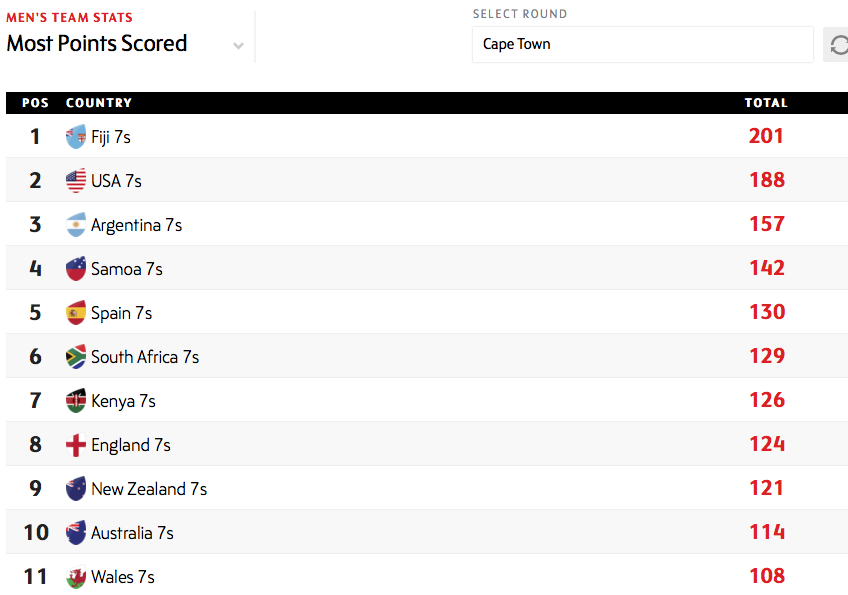Screen dimensions: 848x595
Task: Click the South Africa 7s flag icon
Action: (x=76, y=357)
